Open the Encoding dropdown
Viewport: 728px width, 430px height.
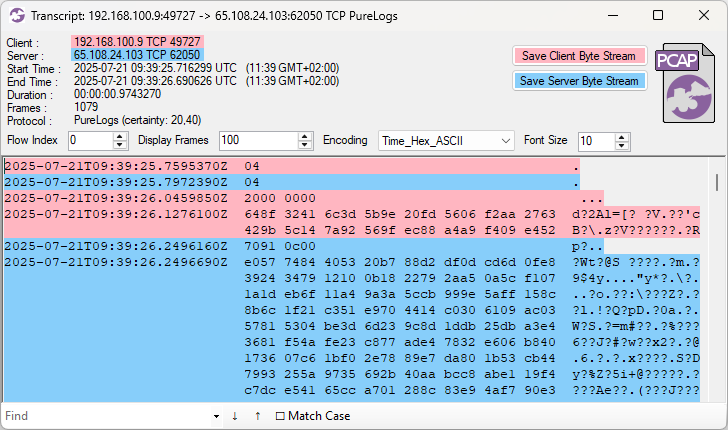click(446, 141)
